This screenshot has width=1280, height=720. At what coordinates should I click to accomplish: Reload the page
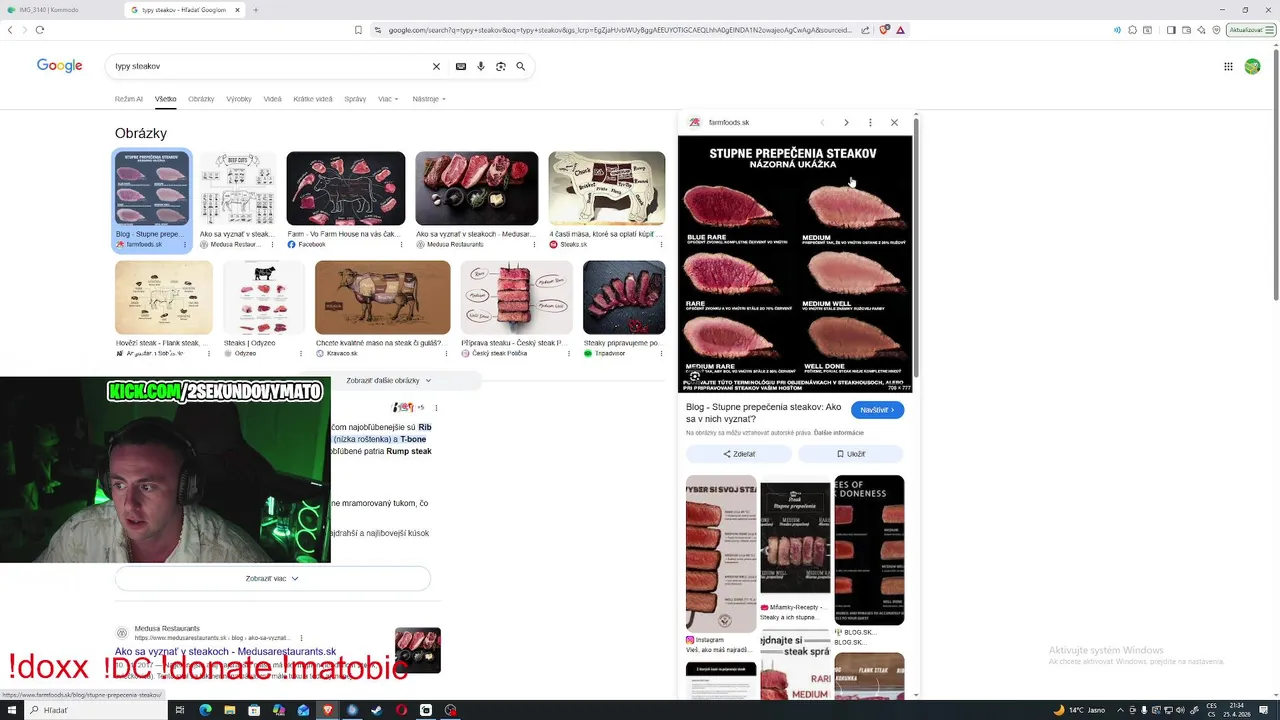pyautogui.click(x=40, y=30)
